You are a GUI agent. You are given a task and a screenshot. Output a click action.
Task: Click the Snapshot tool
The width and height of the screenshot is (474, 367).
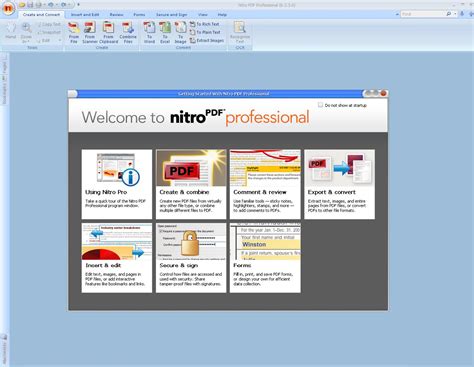[49, 32]
